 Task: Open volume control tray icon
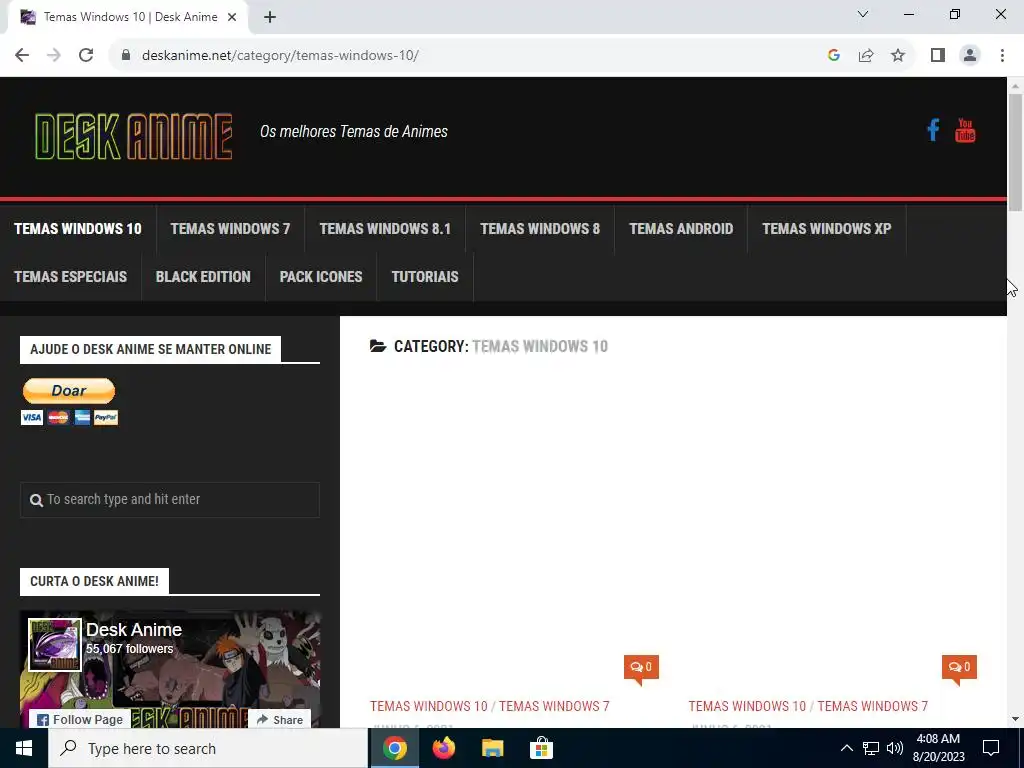pos(895,748)
